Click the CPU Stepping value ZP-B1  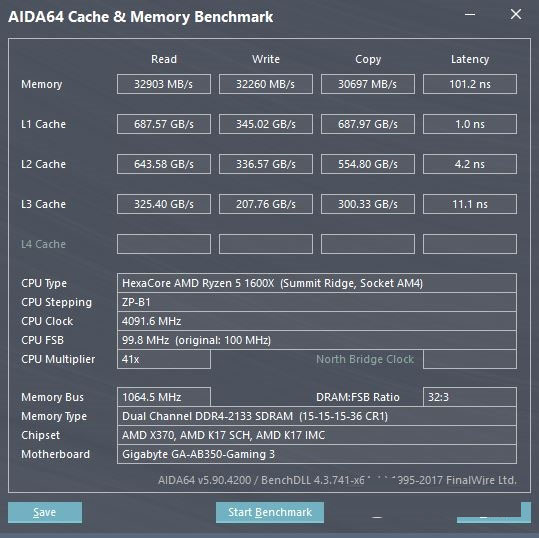(x=317, y=302)
